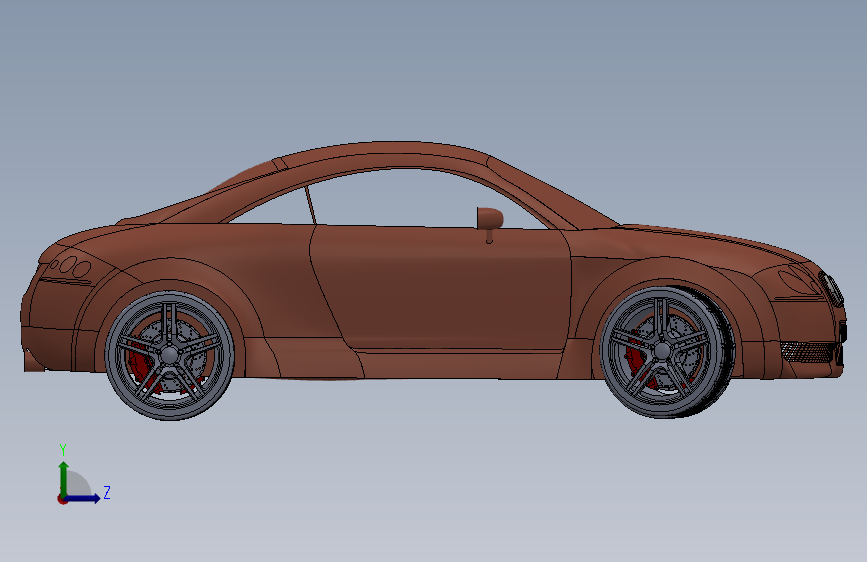Select the side skirt below the door
The width and height of the screenshot is (867, 562).
[x=459, y=364]
